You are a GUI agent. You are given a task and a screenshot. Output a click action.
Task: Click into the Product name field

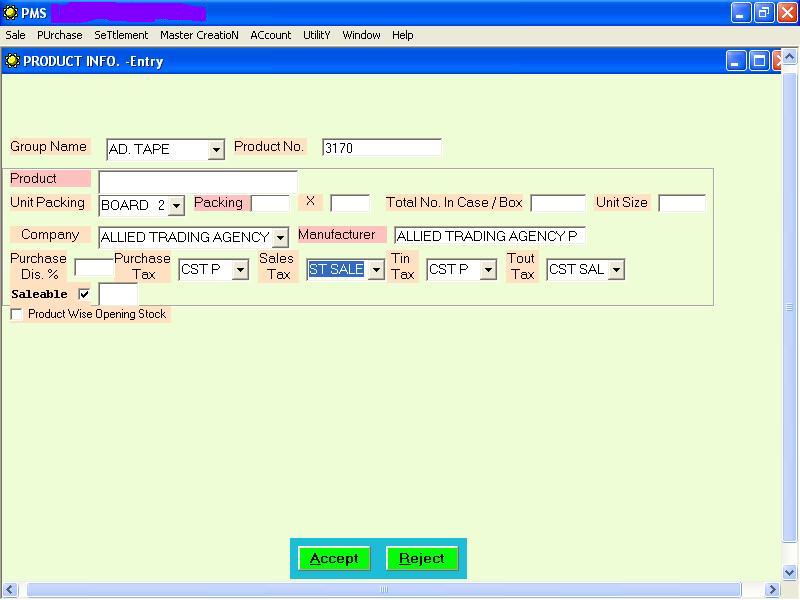pyautogui.click(x=198, y=182)
